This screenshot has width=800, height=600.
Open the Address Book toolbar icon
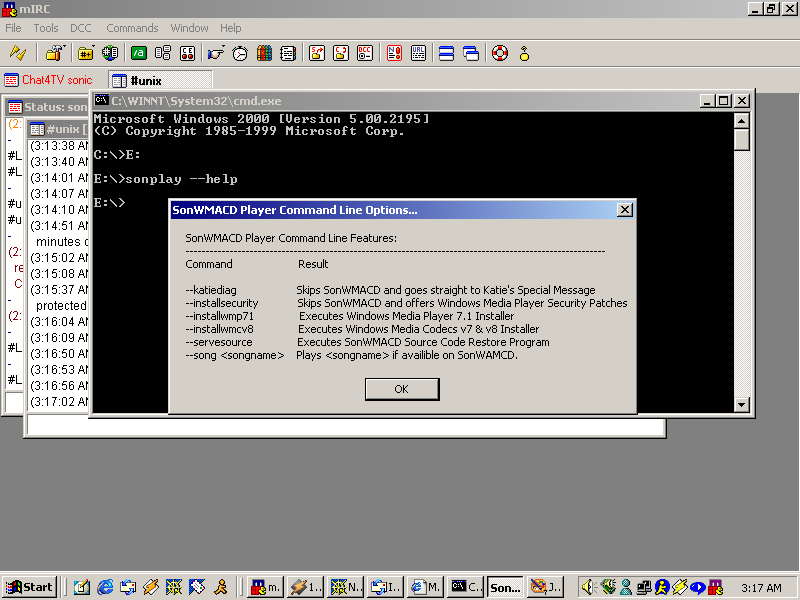tap(289, 53)
